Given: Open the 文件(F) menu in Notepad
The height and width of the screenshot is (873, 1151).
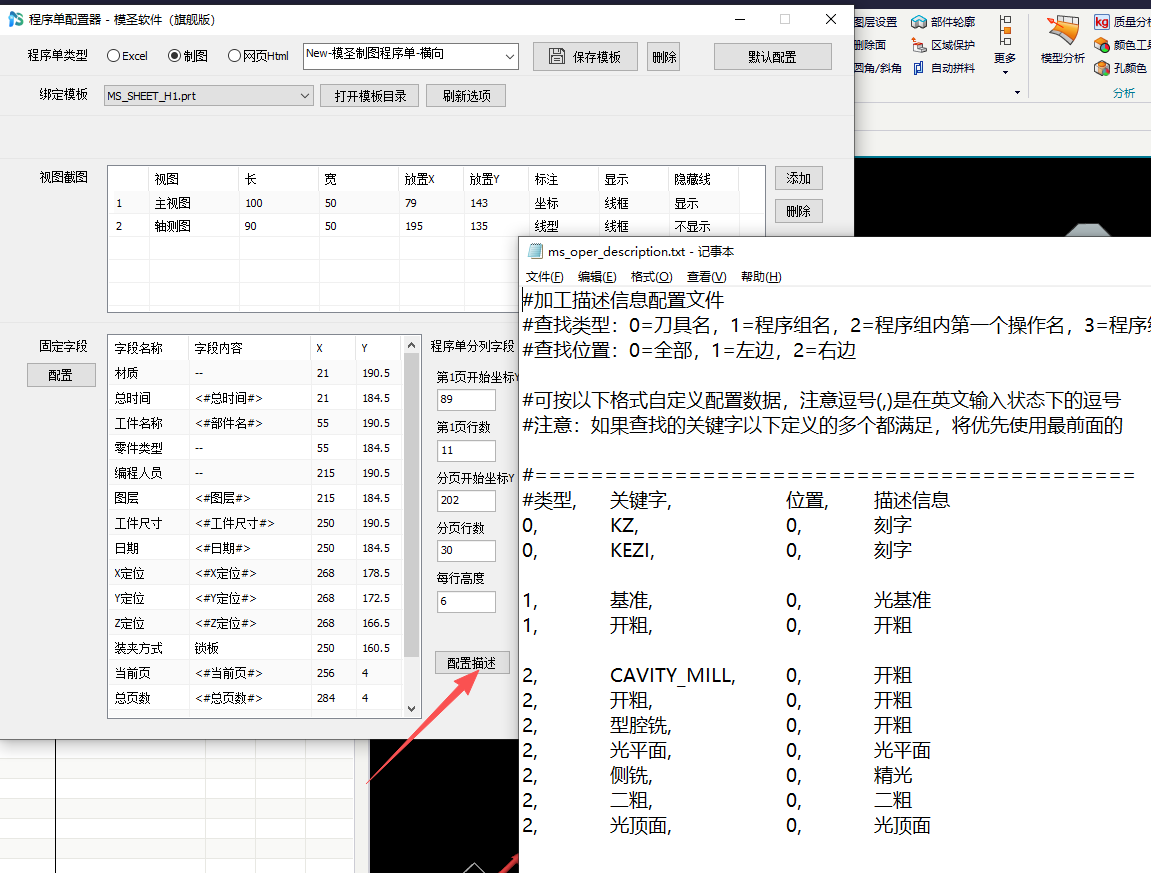Looking at the screenshot, I should pos(545,277).
